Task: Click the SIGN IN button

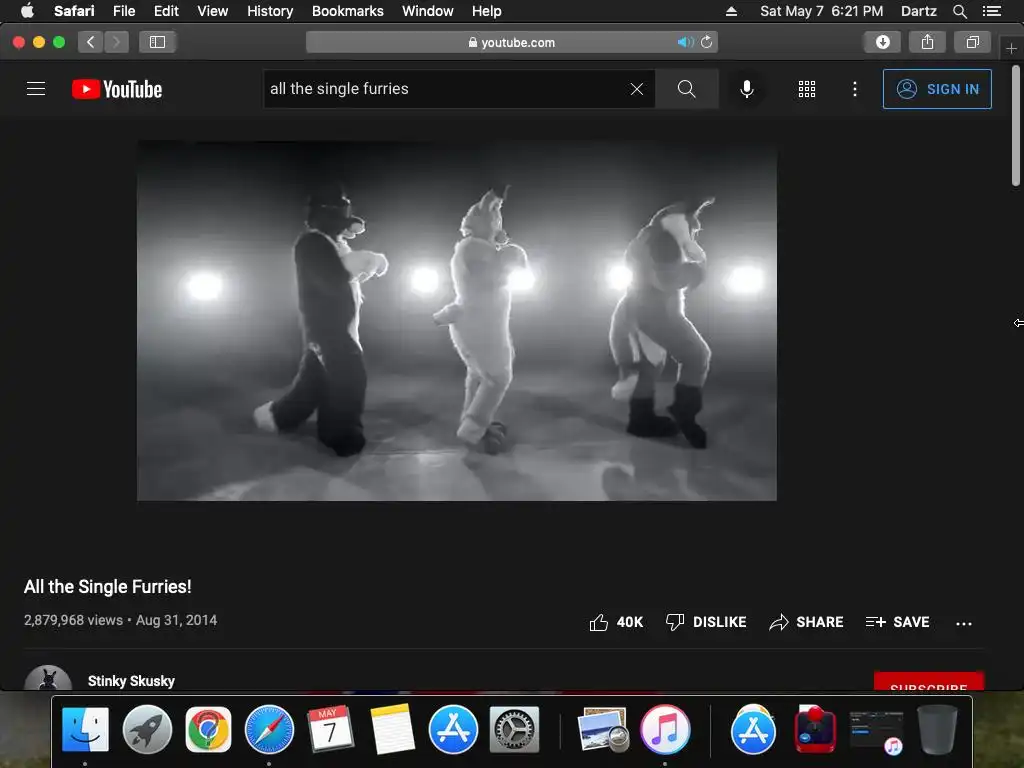Action: (x=937, y=89)
